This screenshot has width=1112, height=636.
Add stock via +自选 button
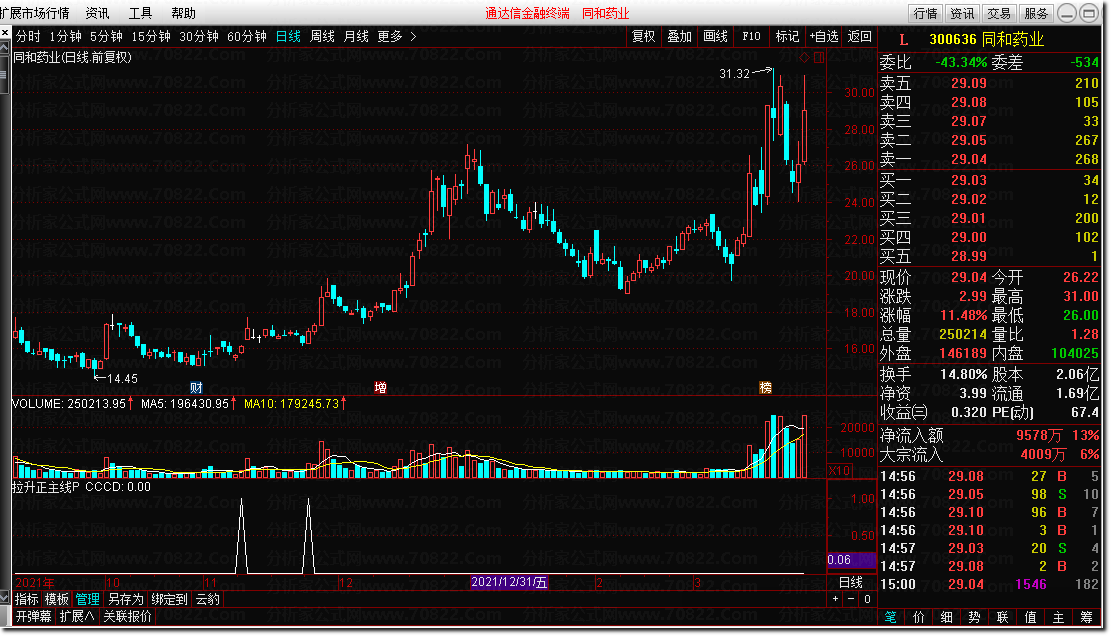(x=824, y=36)
